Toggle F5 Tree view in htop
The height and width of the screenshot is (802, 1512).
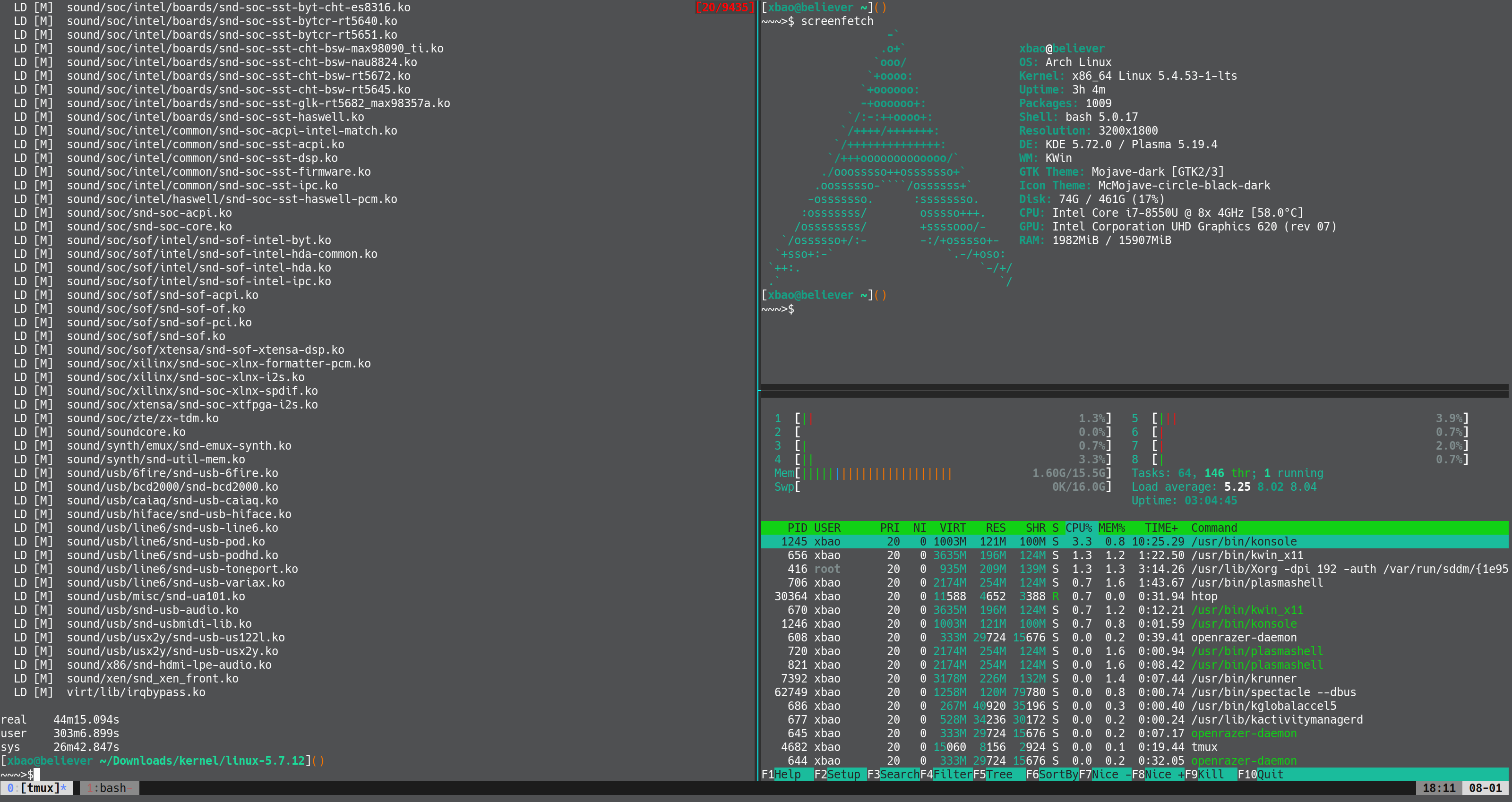click(999, 775)
